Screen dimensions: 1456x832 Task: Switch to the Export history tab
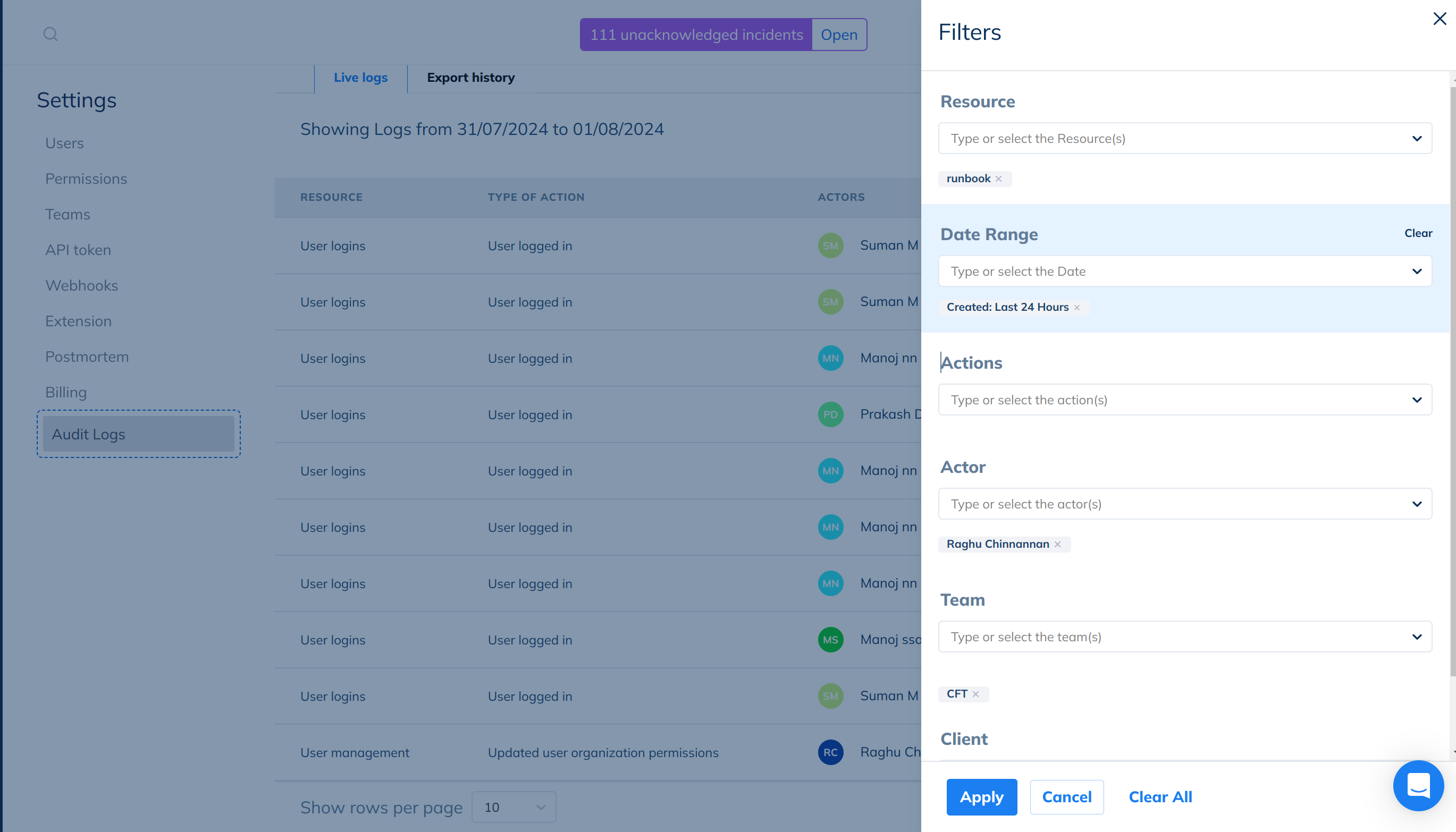click(470, 78)
